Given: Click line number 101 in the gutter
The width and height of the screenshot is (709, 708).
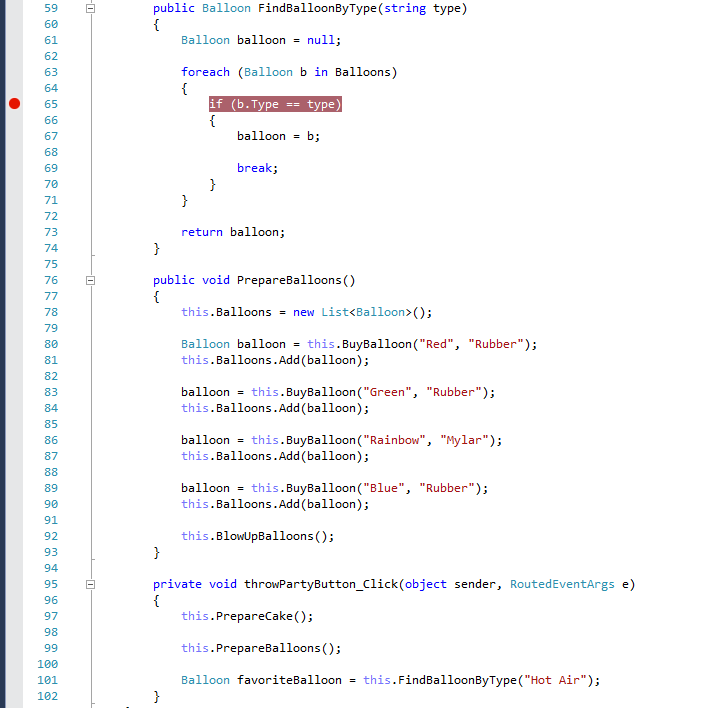Looking at the screenshot, I should pos(47,680).
